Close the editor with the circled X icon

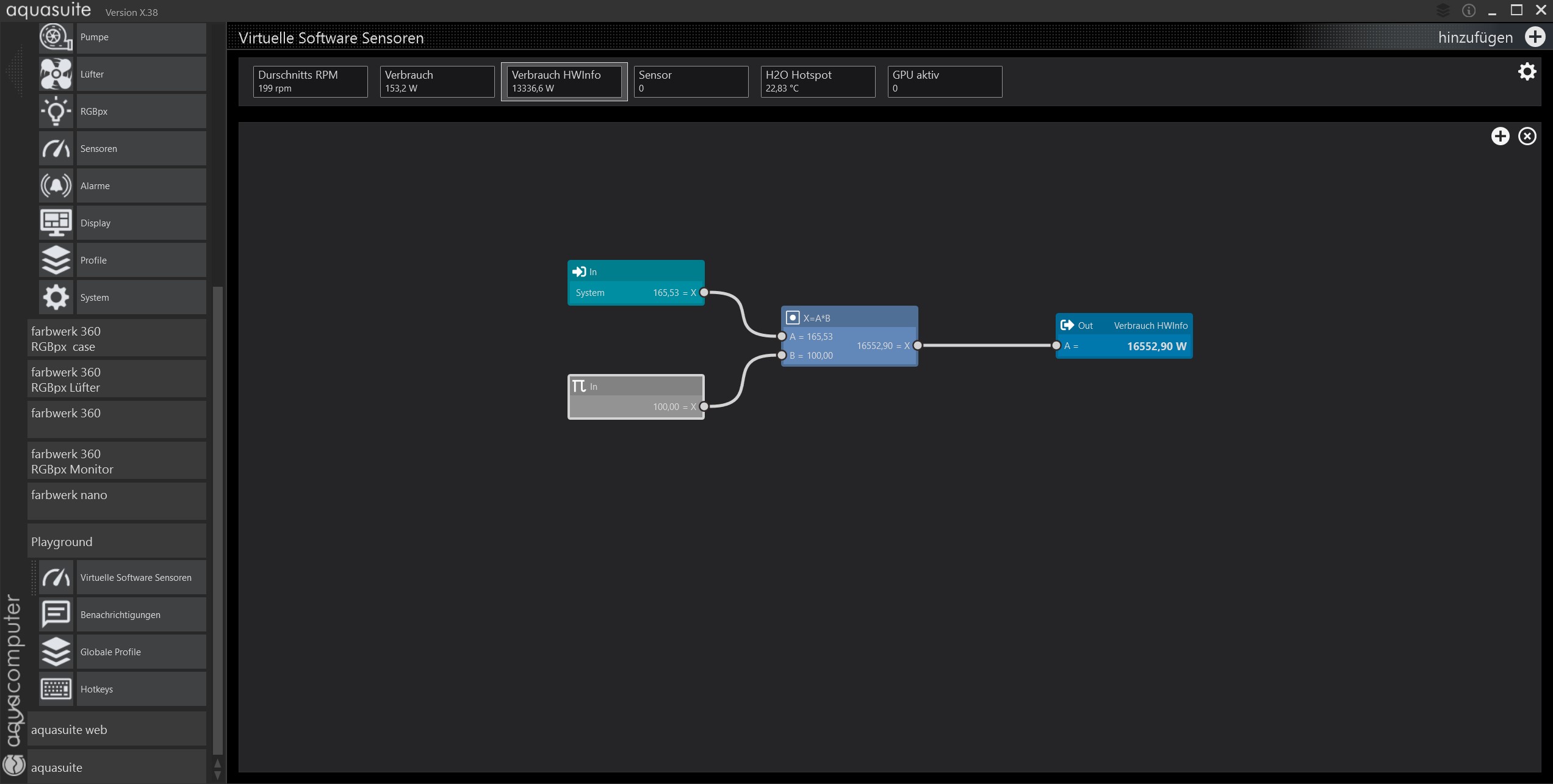coord(1527,136)
